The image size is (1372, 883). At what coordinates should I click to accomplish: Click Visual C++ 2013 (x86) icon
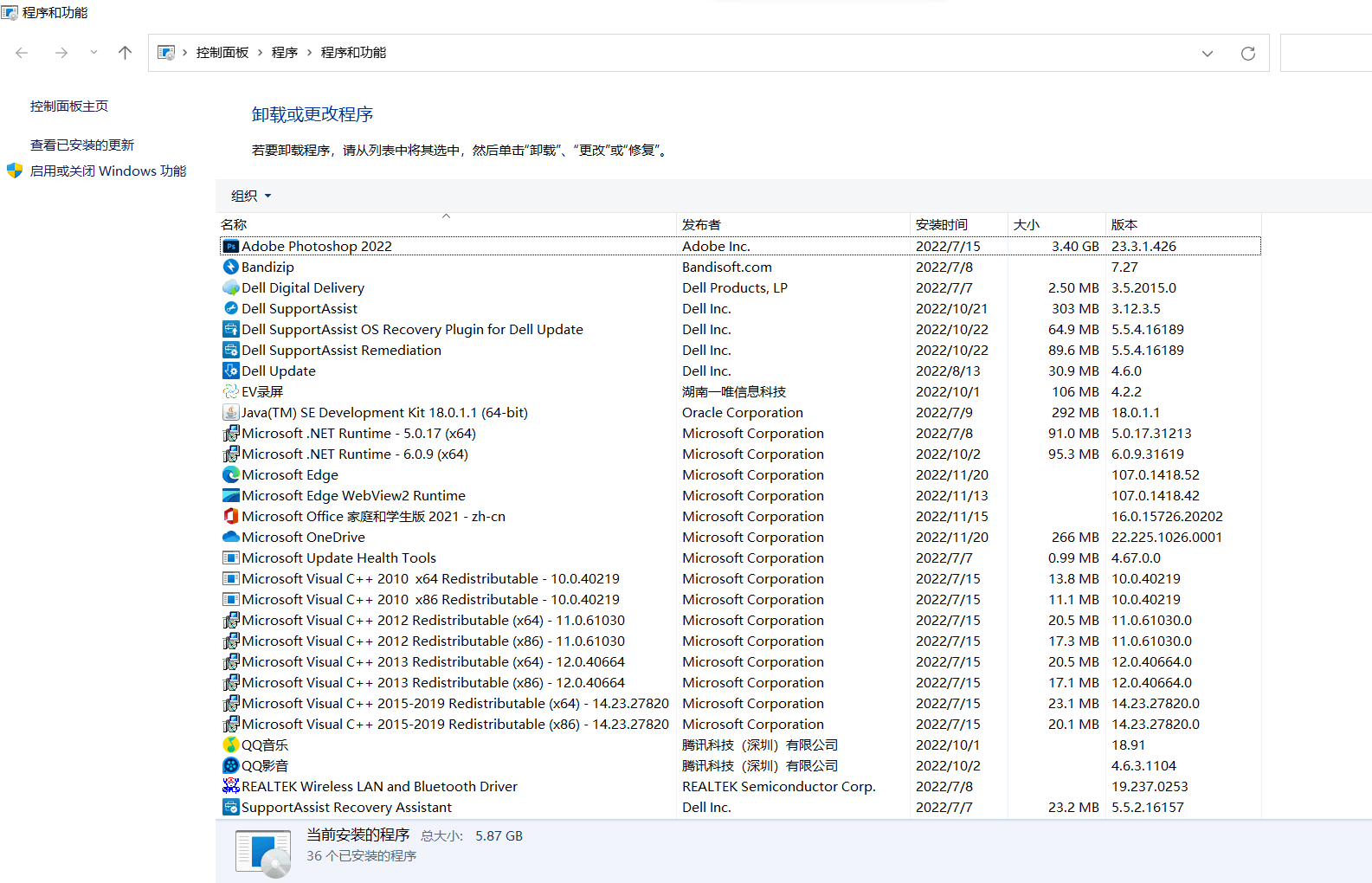[231, 683]
